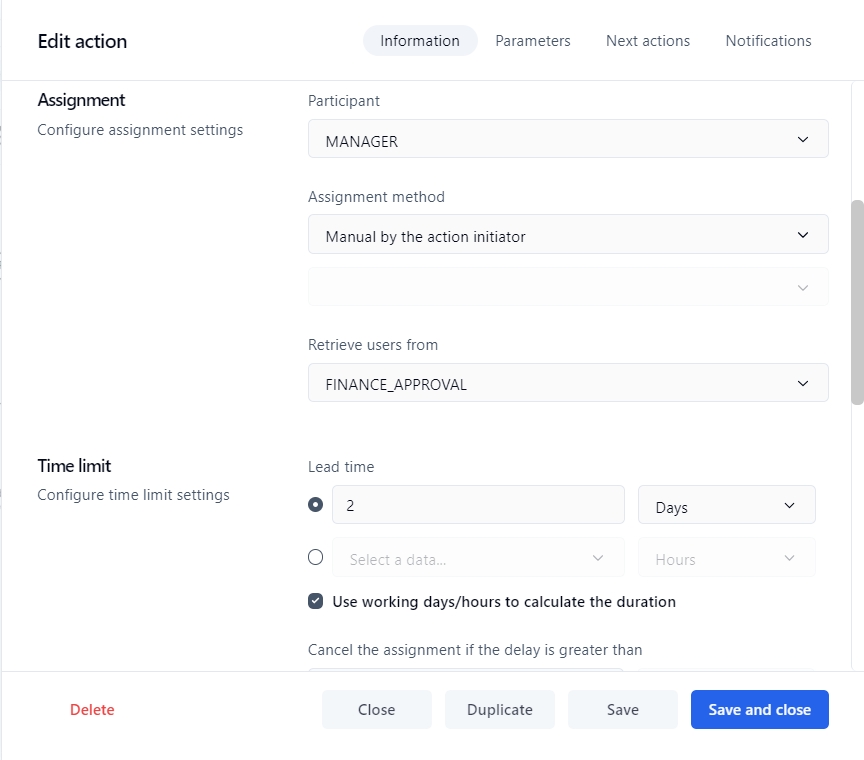Select the data-based lead time radio button

point(316,558)
